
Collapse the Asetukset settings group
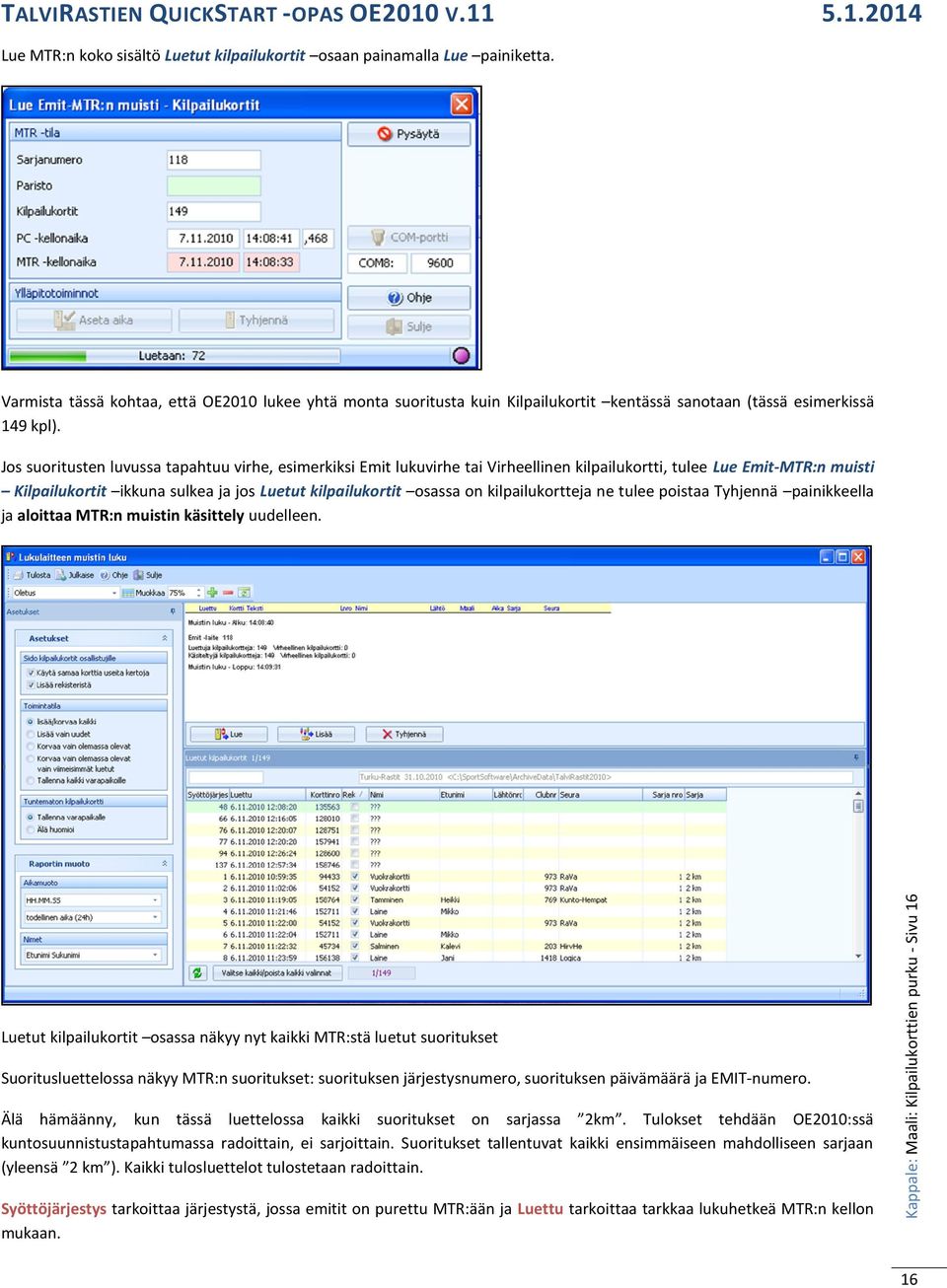pos(165,639)
